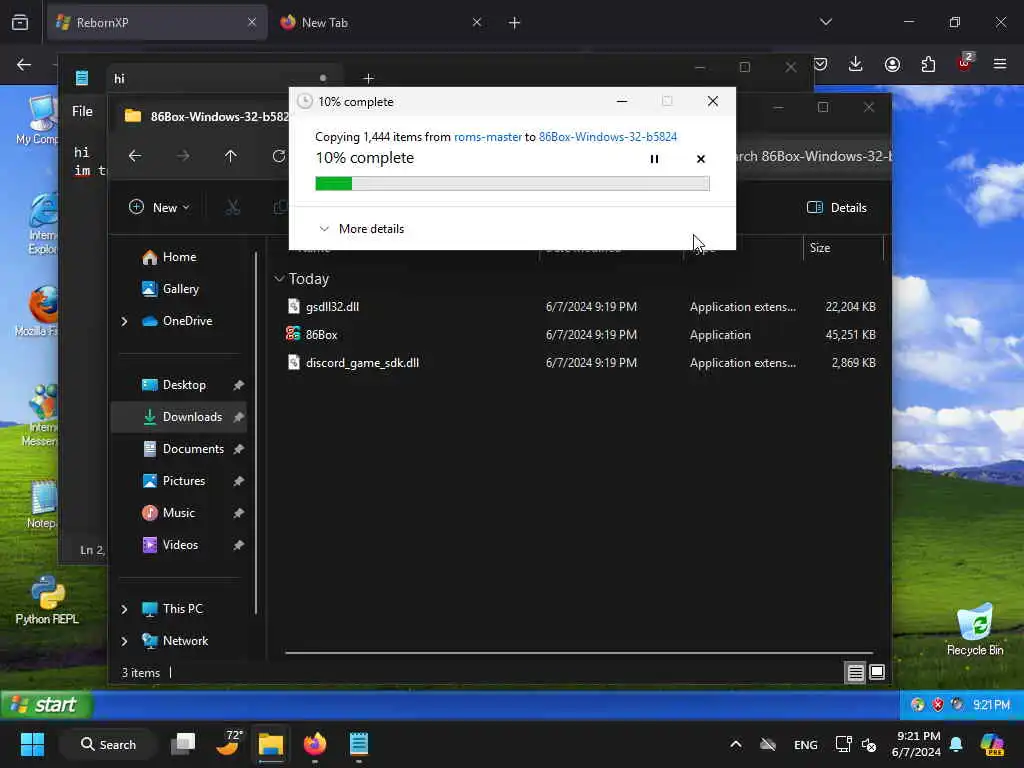
Task: Open a new Firefox tab
Action: click(515, 23)
